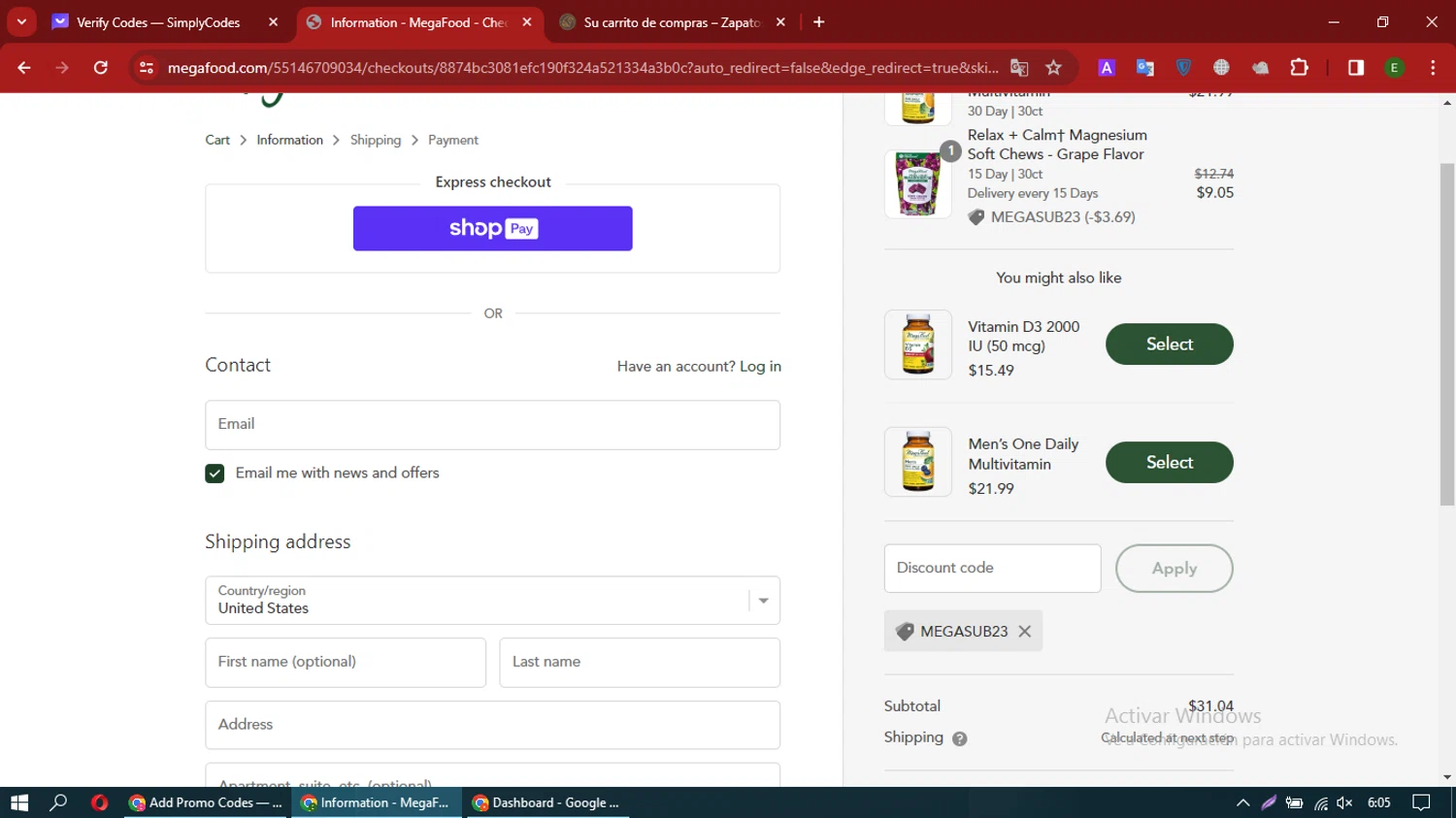Go back to the previous page
This screenshot has width=1456, height=818.
(x=24, y=68)
